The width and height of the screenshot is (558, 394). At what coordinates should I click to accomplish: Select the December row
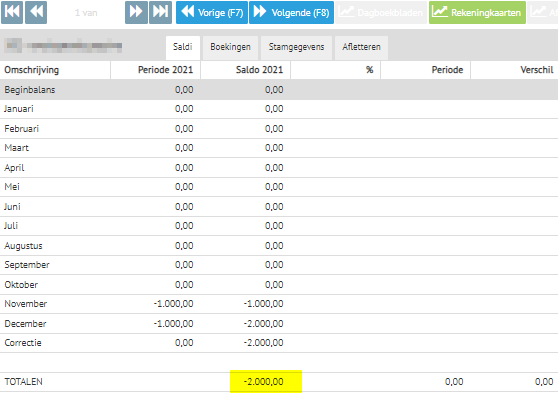(279, 324)
